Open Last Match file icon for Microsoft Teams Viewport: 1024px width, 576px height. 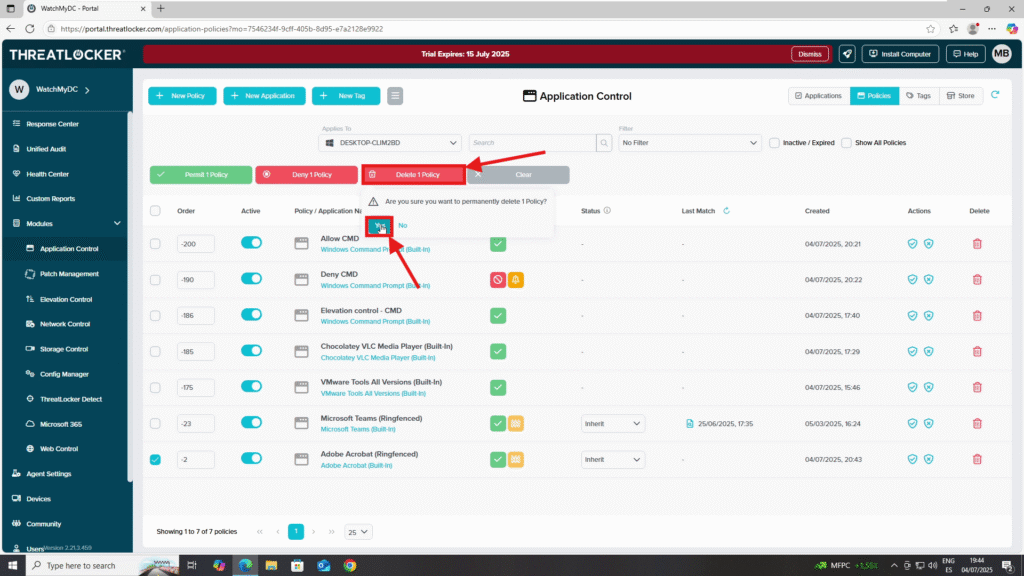point(690,423)
